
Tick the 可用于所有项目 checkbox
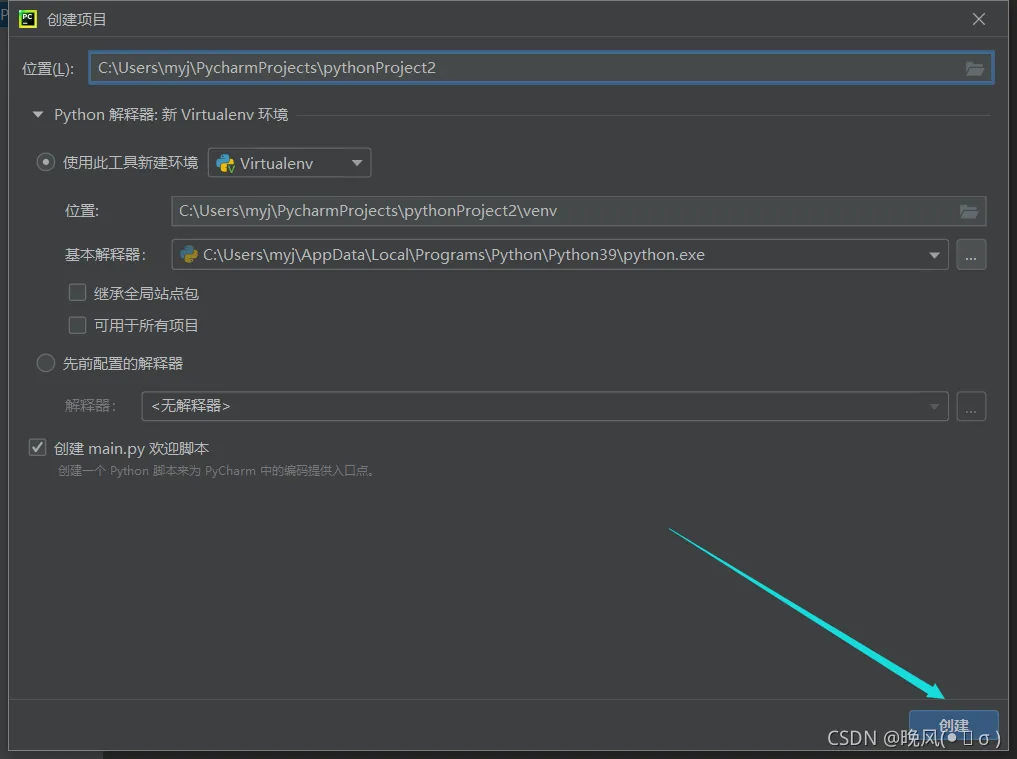point(77,324)
